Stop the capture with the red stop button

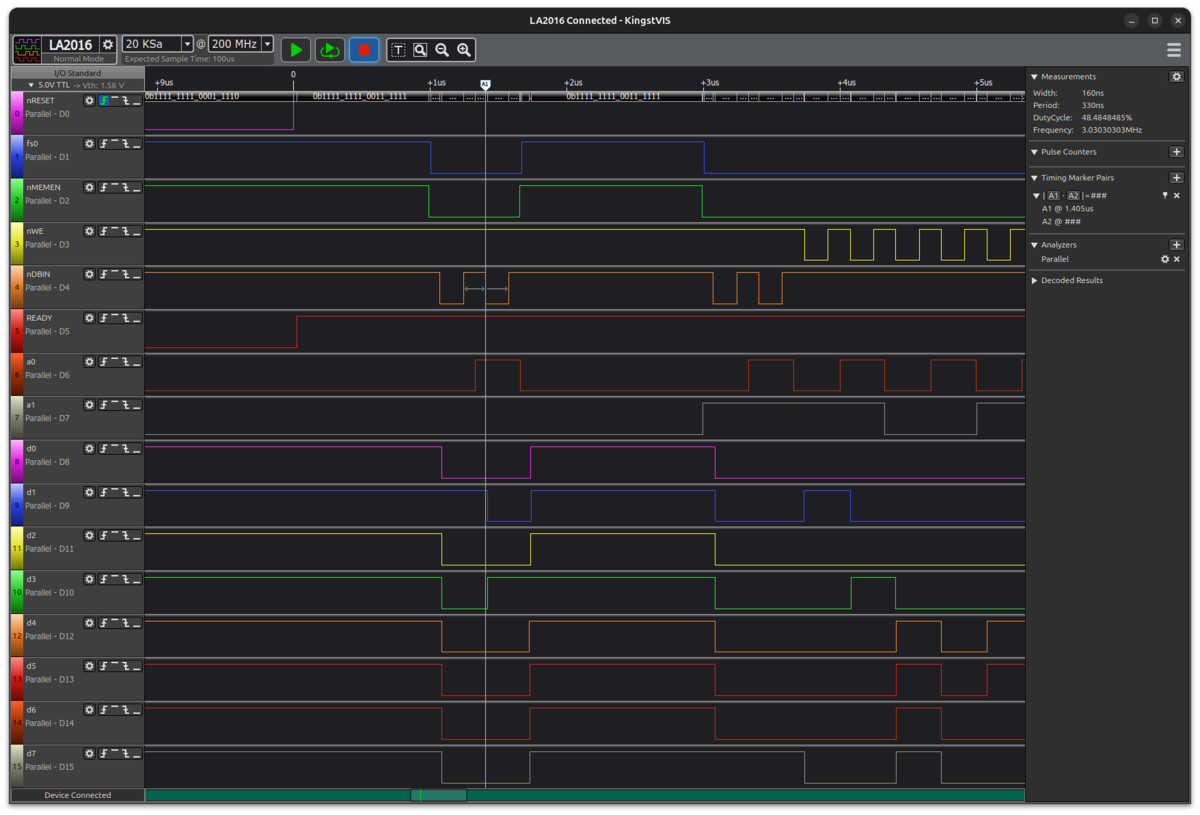click(364, 49)
